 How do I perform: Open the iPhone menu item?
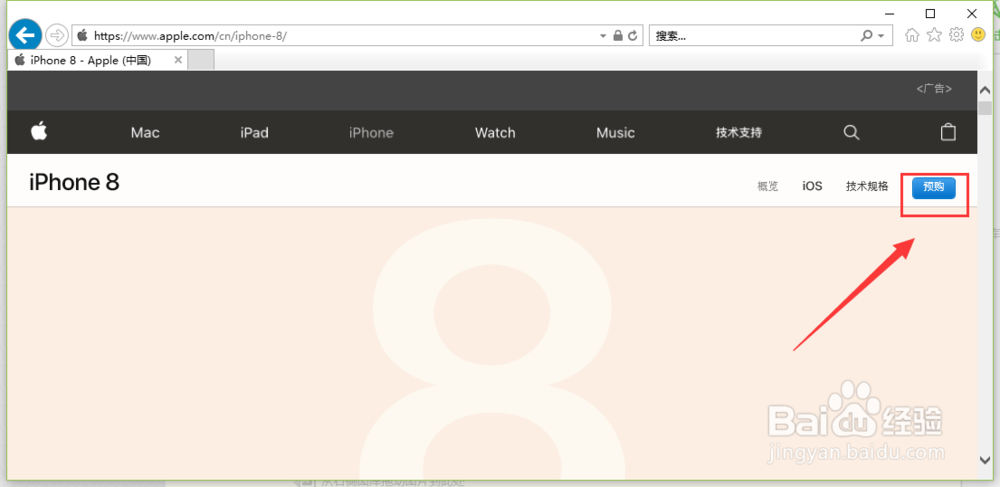click(x=371, y=133)
